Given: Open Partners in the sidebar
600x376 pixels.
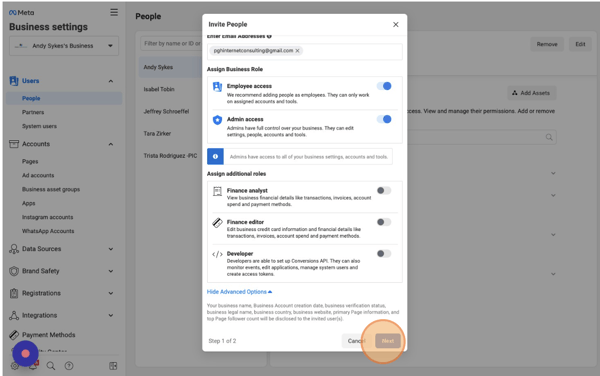Looking at the screenshot, I should [33, 112].
